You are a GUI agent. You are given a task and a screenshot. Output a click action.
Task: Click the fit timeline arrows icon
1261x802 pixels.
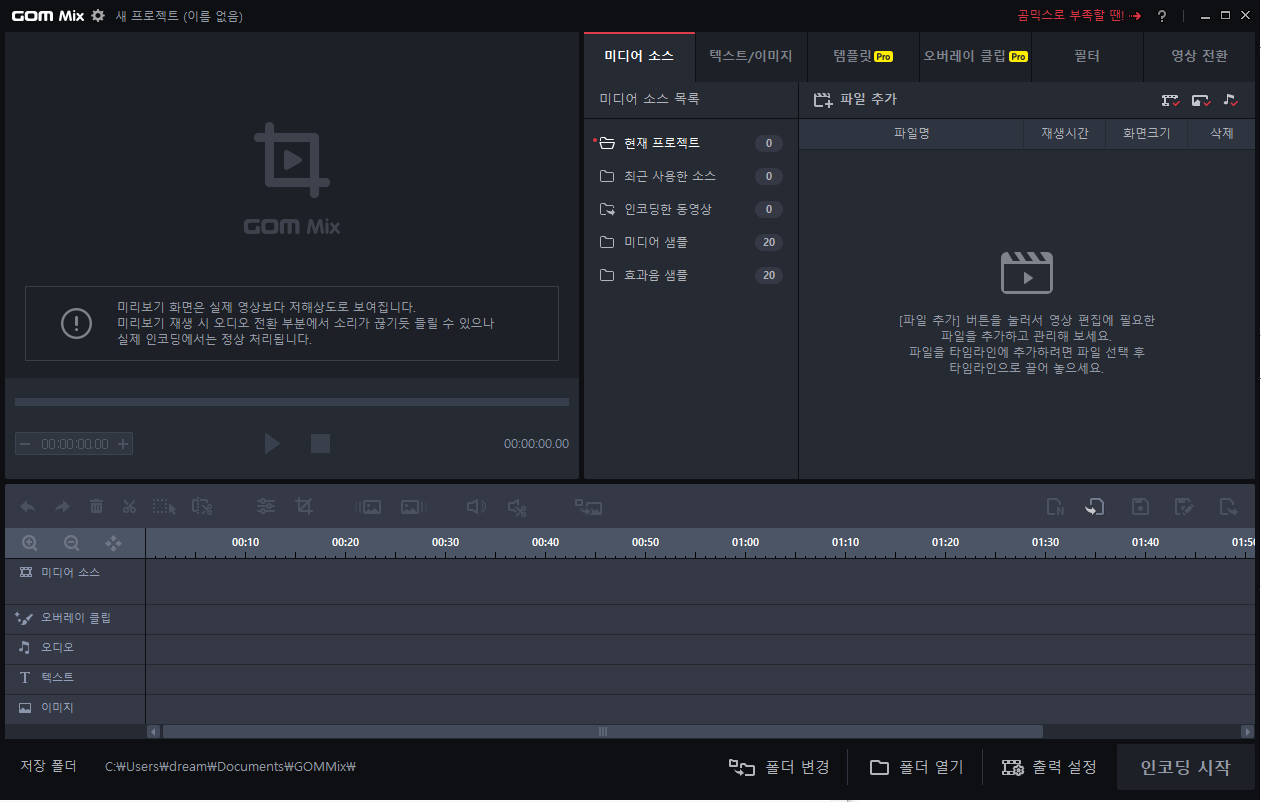114,543
